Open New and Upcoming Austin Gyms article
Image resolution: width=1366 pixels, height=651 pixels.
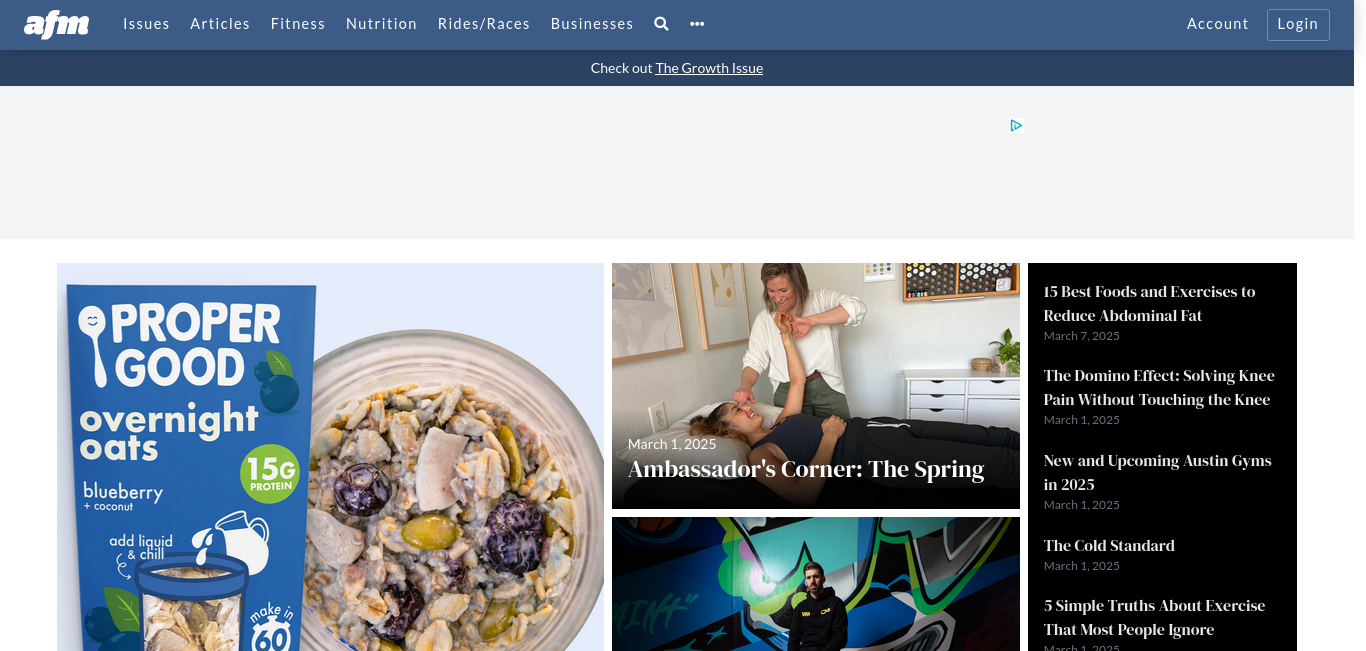(x=1157, y=472)
